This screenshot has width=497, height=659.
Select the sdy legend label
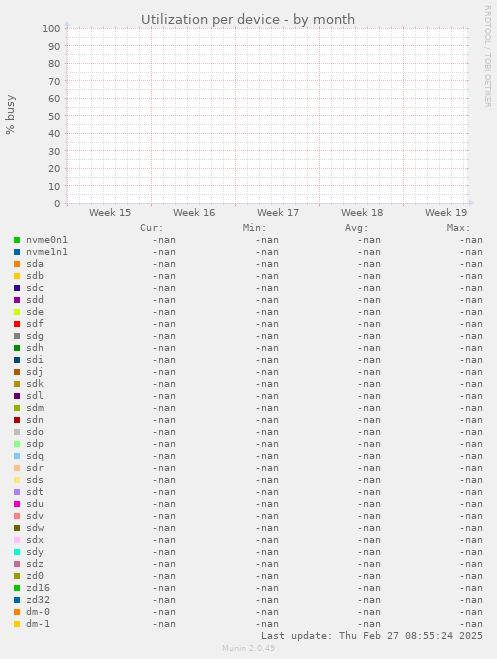[35, 552]
